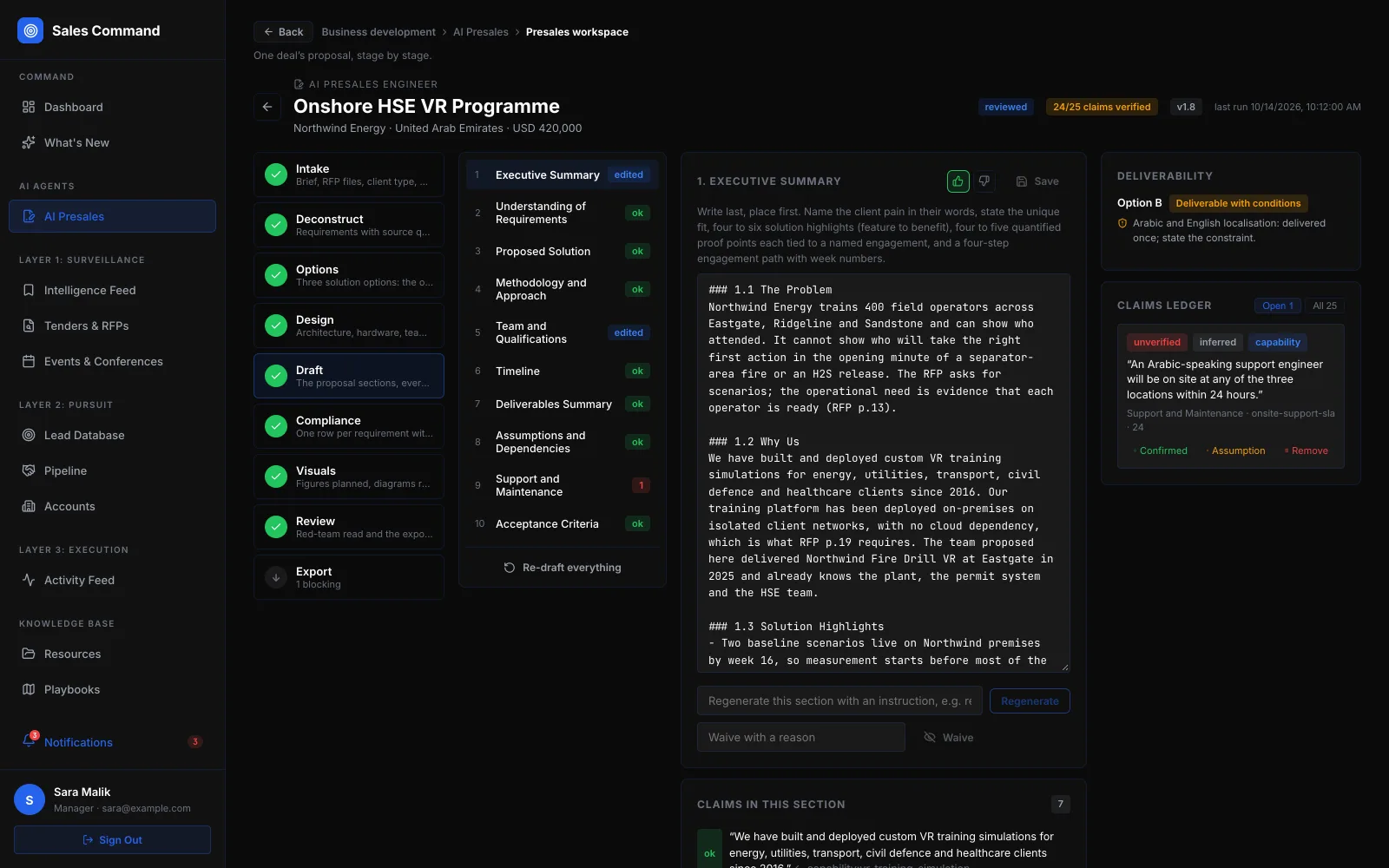This screenshot has height=868, width=1389.
Task: Open Tenders & RFPs
Action: [112, 325]
